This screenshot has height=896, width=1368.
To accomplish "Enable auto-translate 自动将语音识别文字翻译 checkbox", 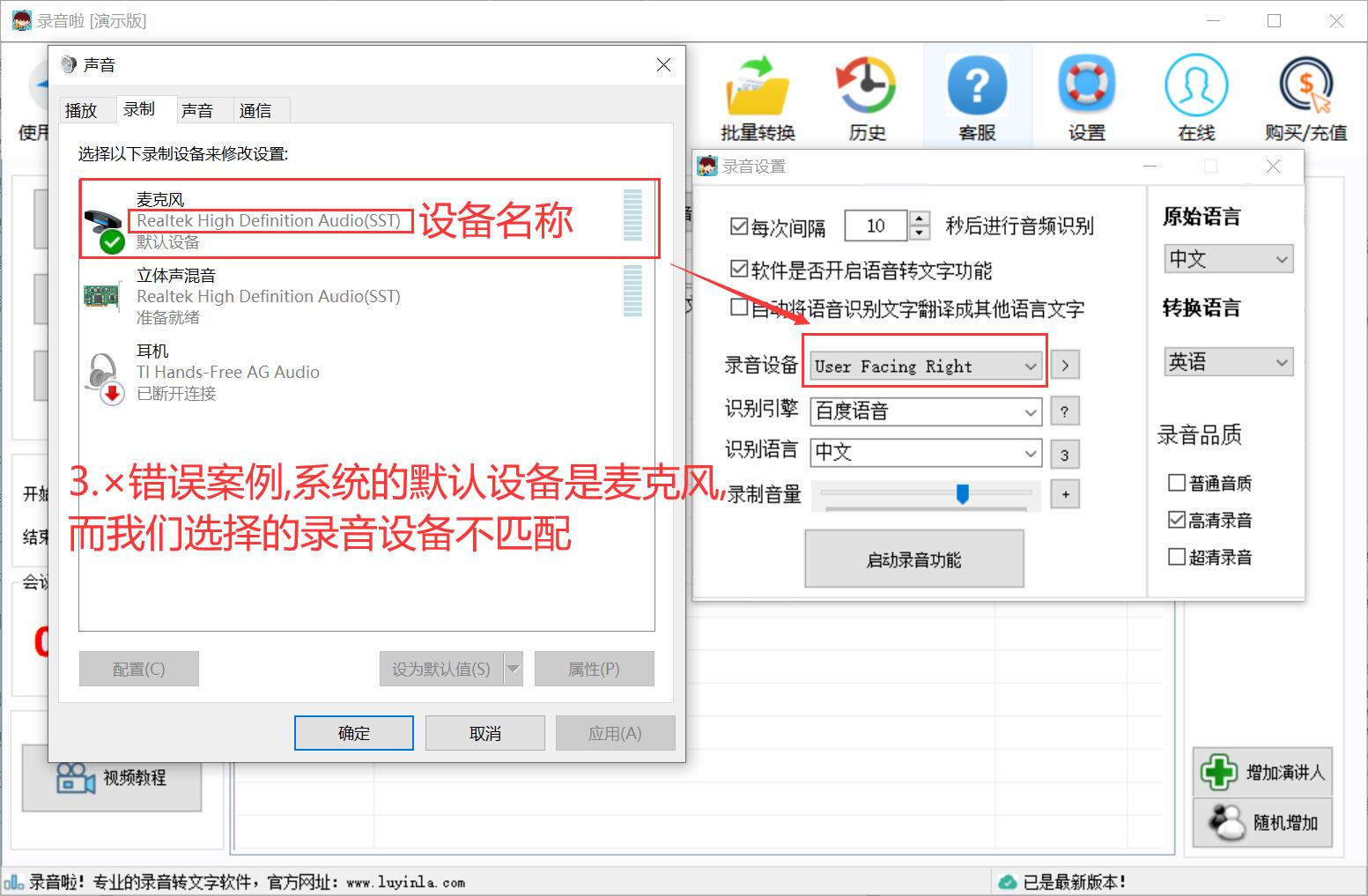I will coord(739,307).
